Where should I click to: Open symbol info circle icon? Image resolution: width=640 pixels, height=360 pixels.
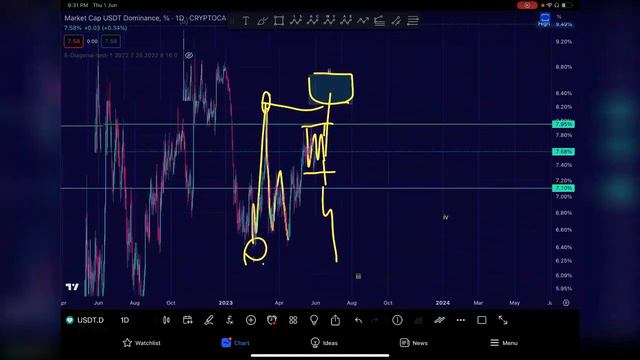(x=397, y=320)
